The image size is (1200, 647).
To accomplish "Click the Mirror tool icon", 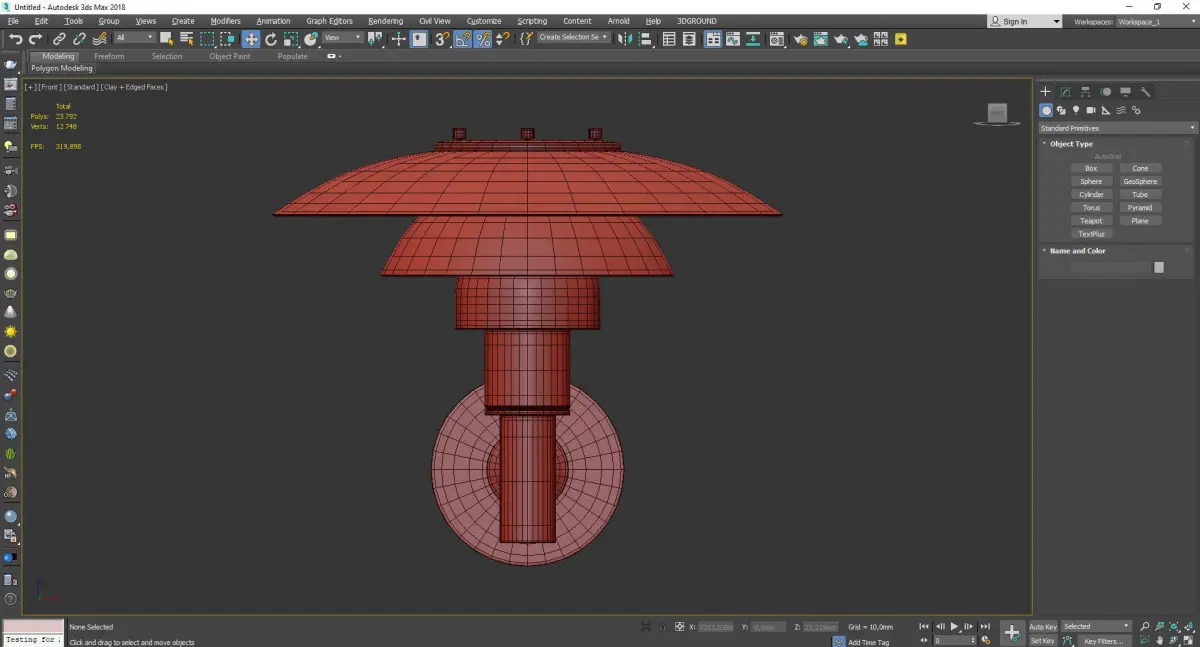I will tap(624, 39).
